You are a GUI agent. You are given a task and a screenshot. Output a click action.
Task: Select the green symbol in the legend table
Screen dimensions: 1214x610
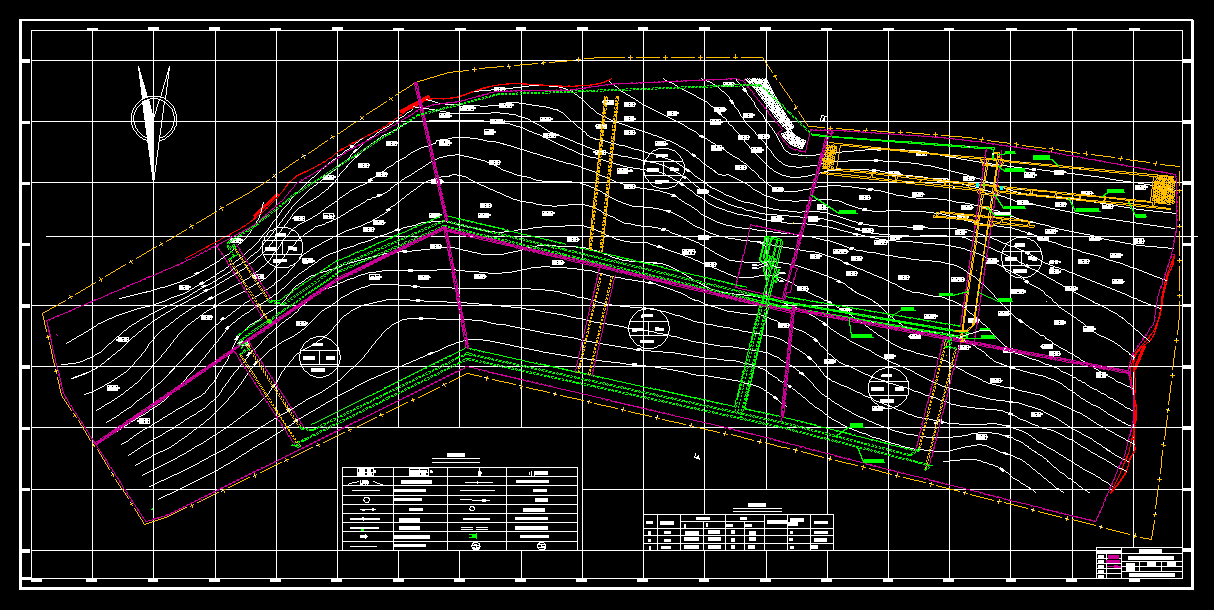[x=475, y=536]
